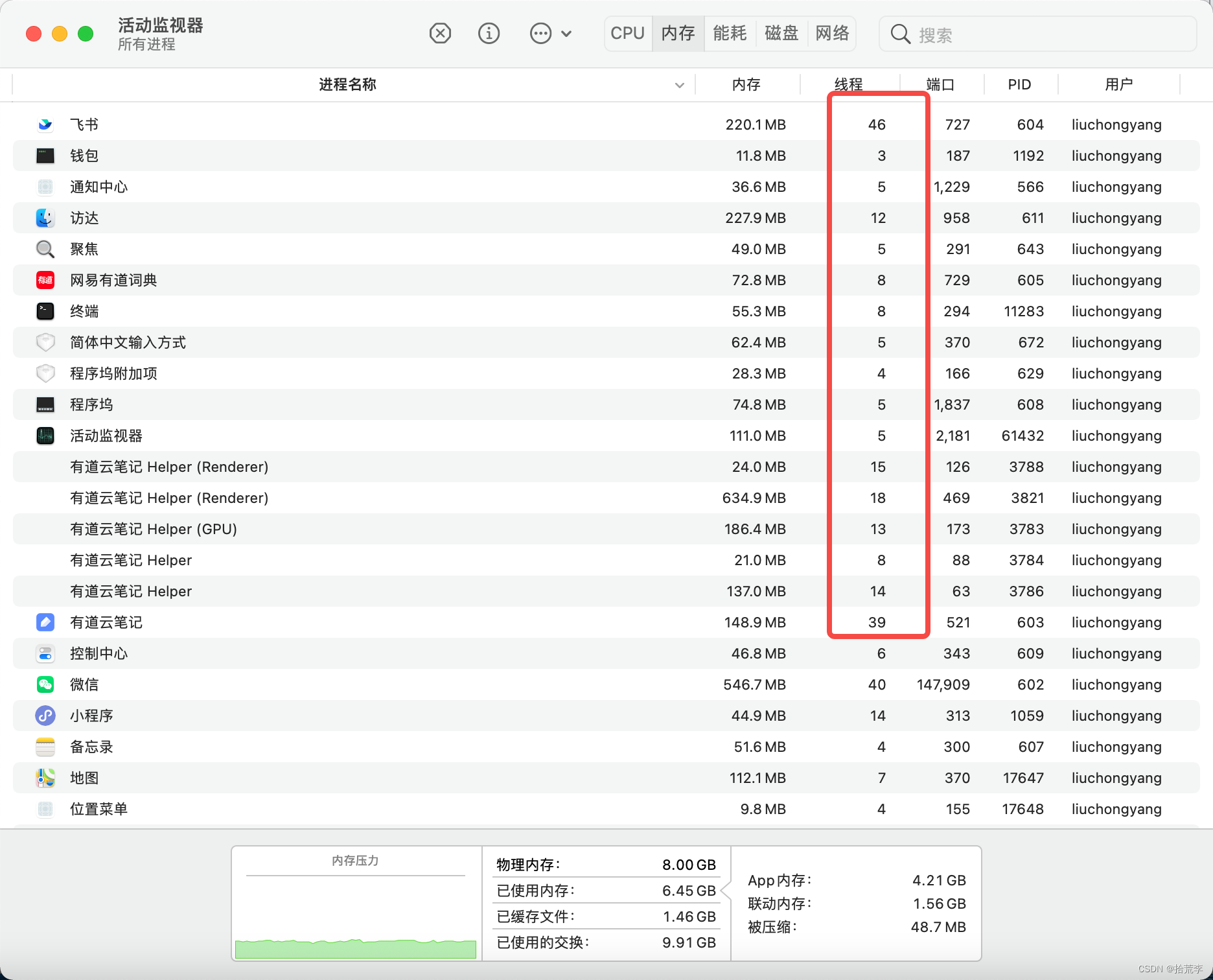This screenshot has width=1213, height=980.
Task: Click the 网易有道词典 red icon
Action: [45, 280]
